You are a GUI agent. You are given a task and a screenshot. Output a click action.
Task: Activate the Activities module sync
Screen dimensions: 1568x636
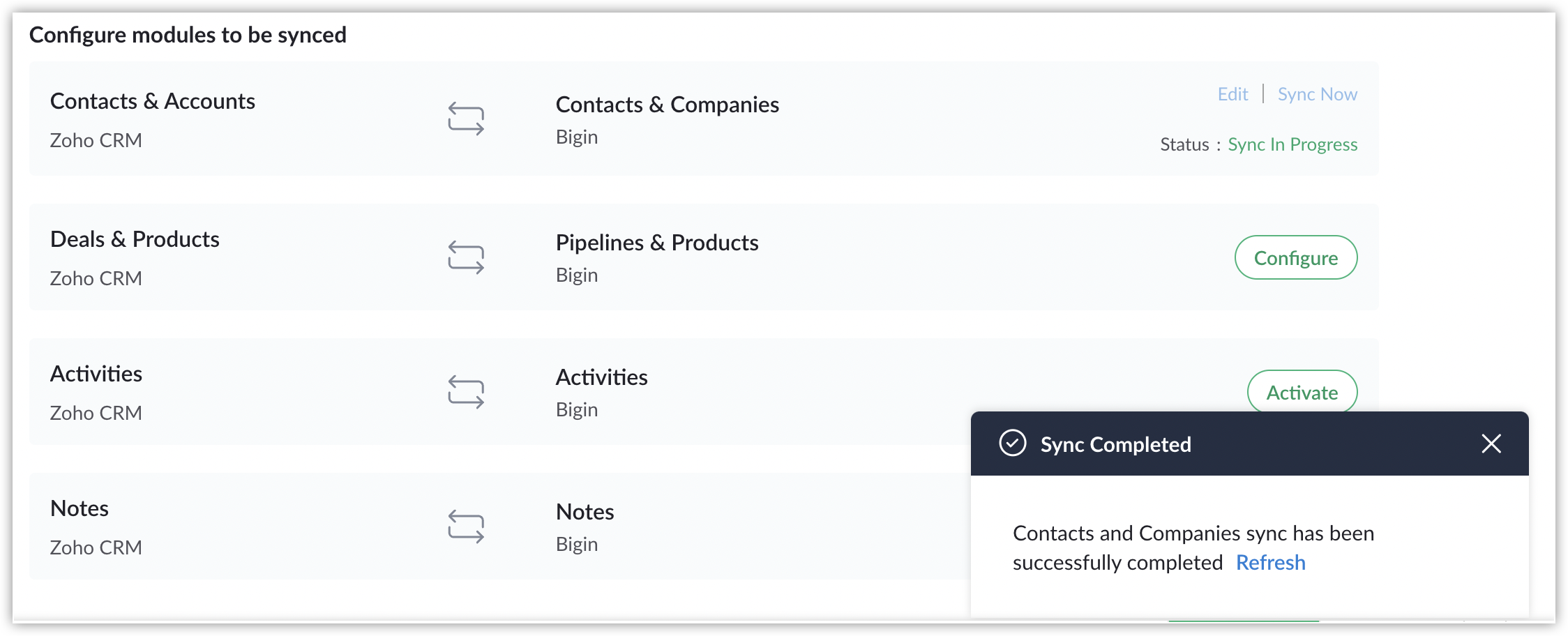point(1302,392)
